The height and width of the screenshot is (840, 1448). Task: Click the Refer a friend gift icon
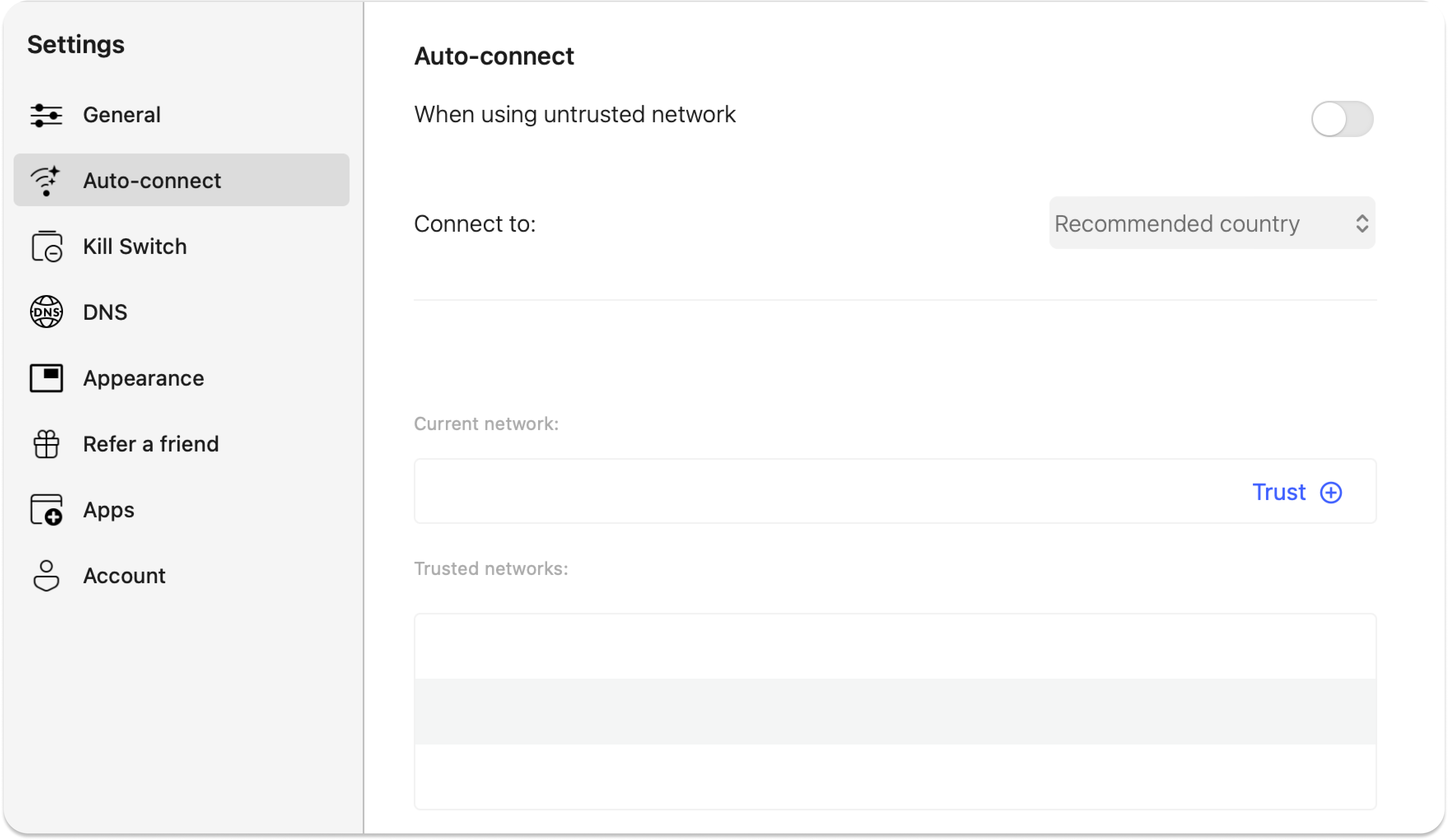tap(46, 444)
